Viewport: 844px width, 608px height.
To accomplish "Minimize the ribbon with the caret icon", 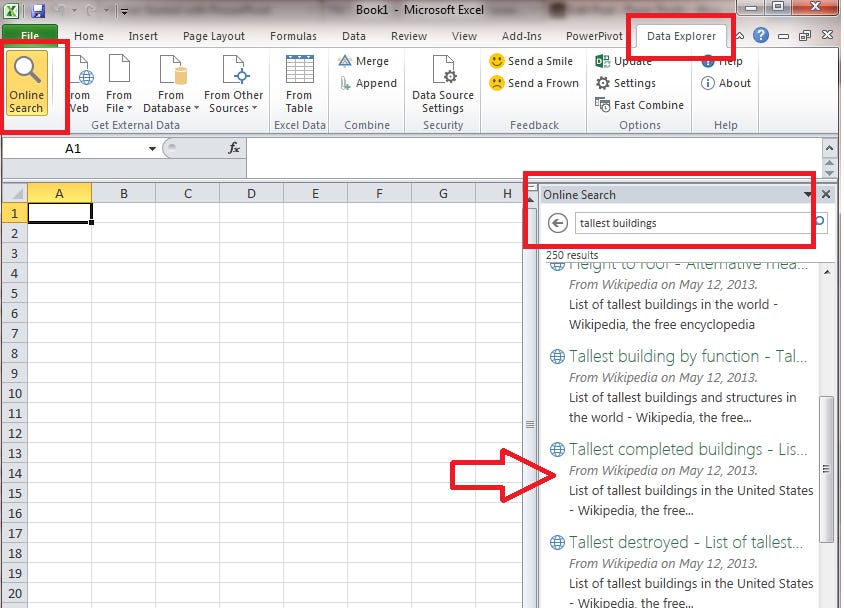I will 740,36.
